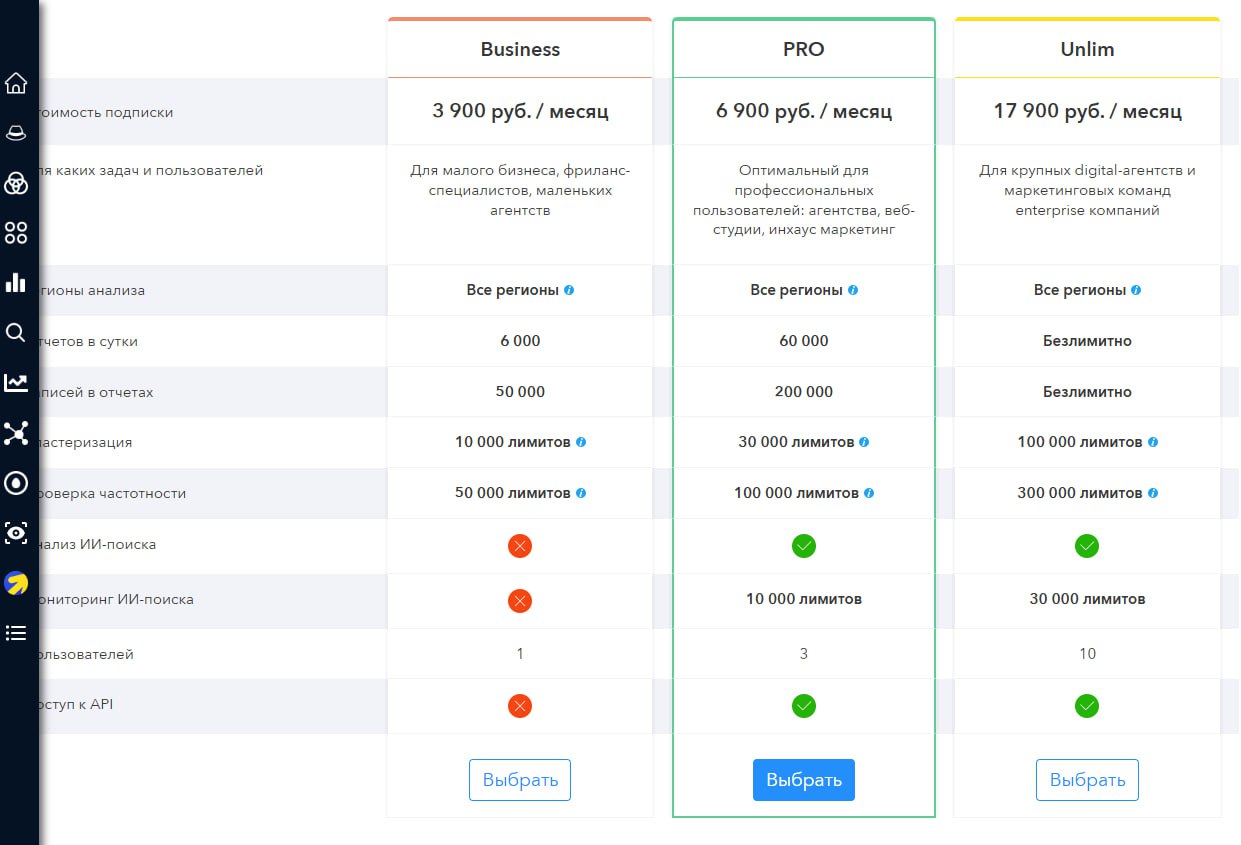Viewport: 1241px width, 845px height.
Task: Open the line graph trend icon
Action: (16, 383)
